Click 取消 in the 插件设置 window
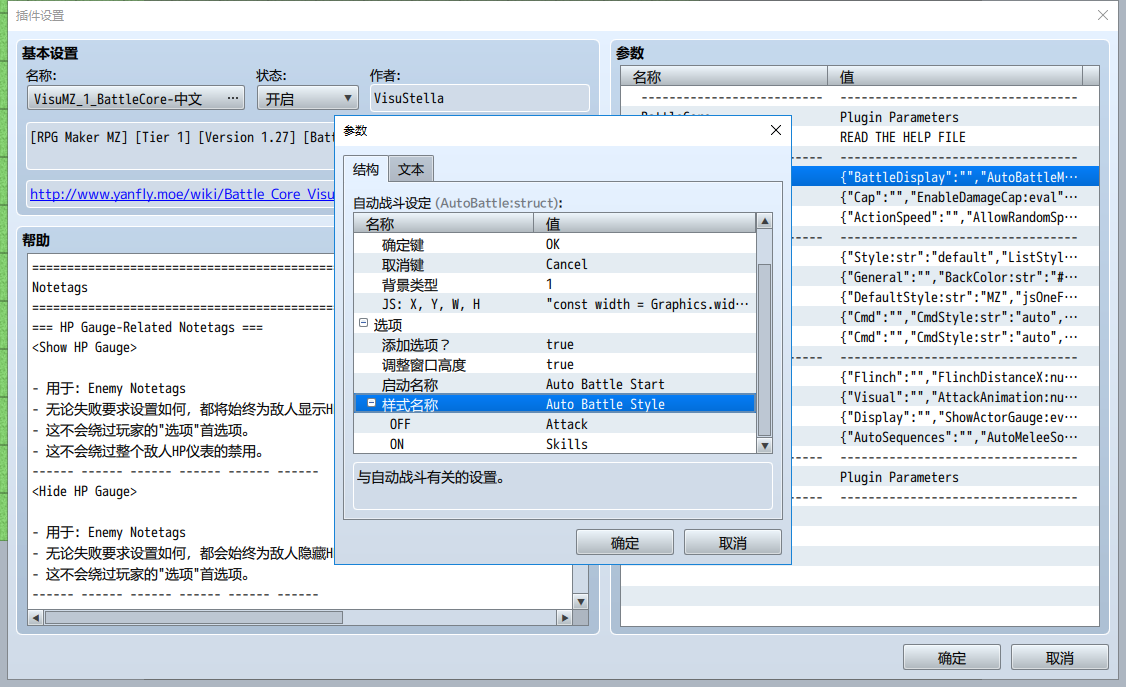 [1059, 658]
